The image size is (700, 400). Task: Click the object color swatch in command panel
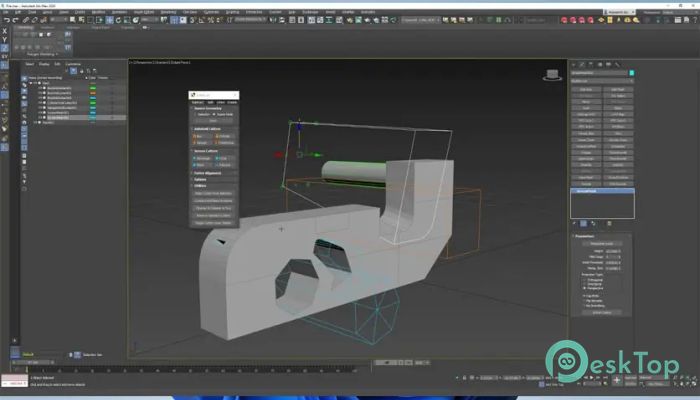(631, 72)
